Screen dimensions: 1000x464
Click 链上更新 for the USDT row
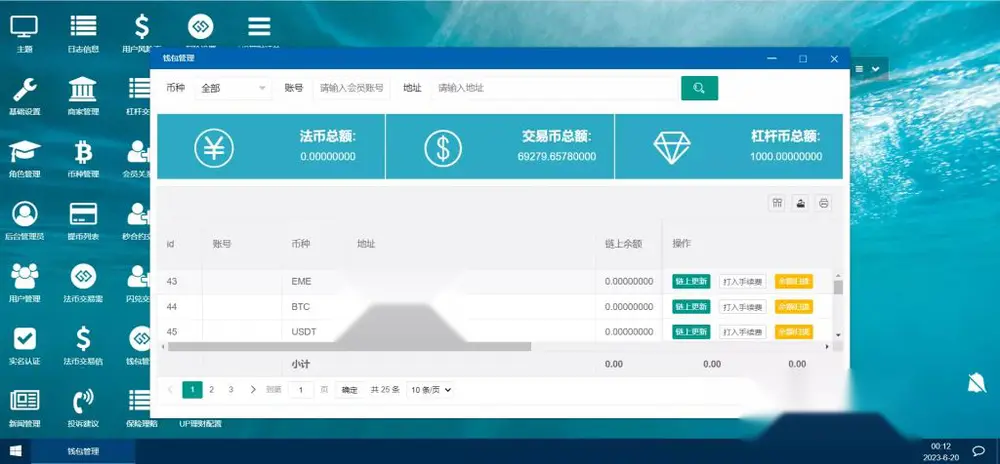click(691, 332)
